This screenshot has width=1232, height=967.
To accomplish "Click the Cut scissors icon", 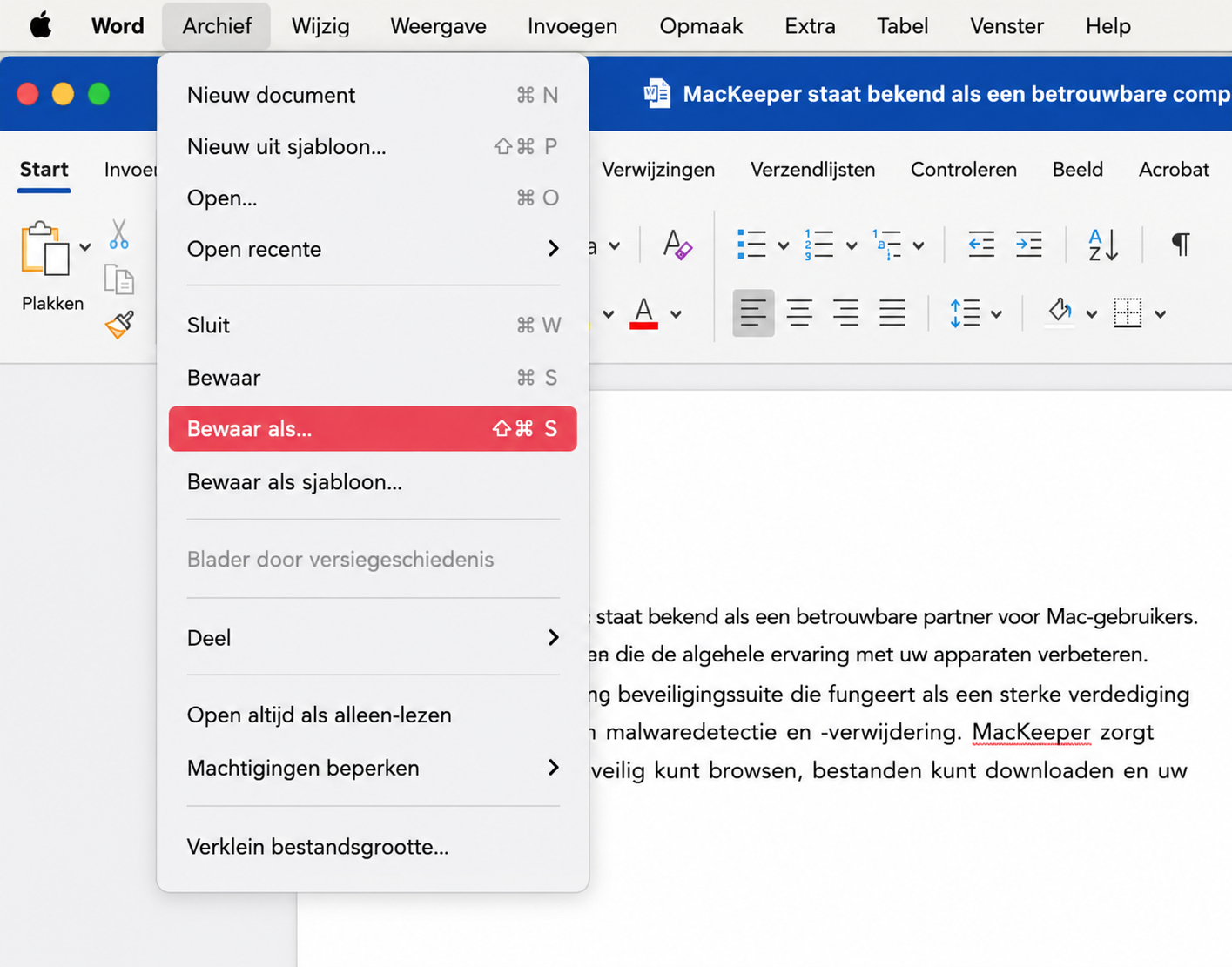I will pos(119,234).
